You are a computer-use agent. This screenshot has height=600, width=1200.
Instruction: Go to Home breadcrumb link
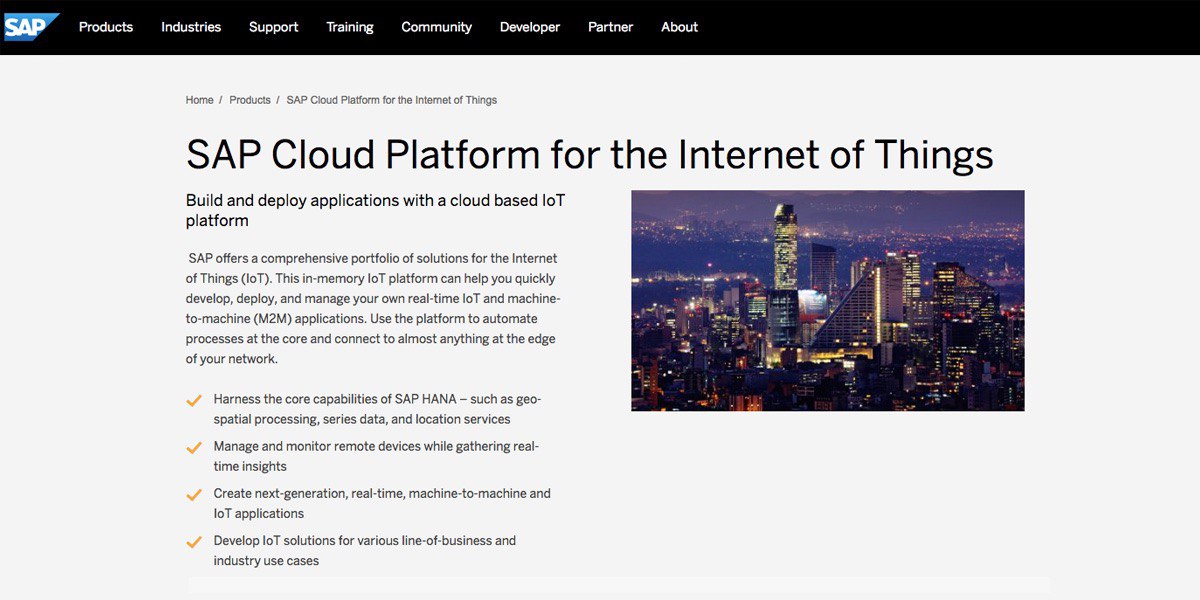pyautogui.click(x=200, y=100)
